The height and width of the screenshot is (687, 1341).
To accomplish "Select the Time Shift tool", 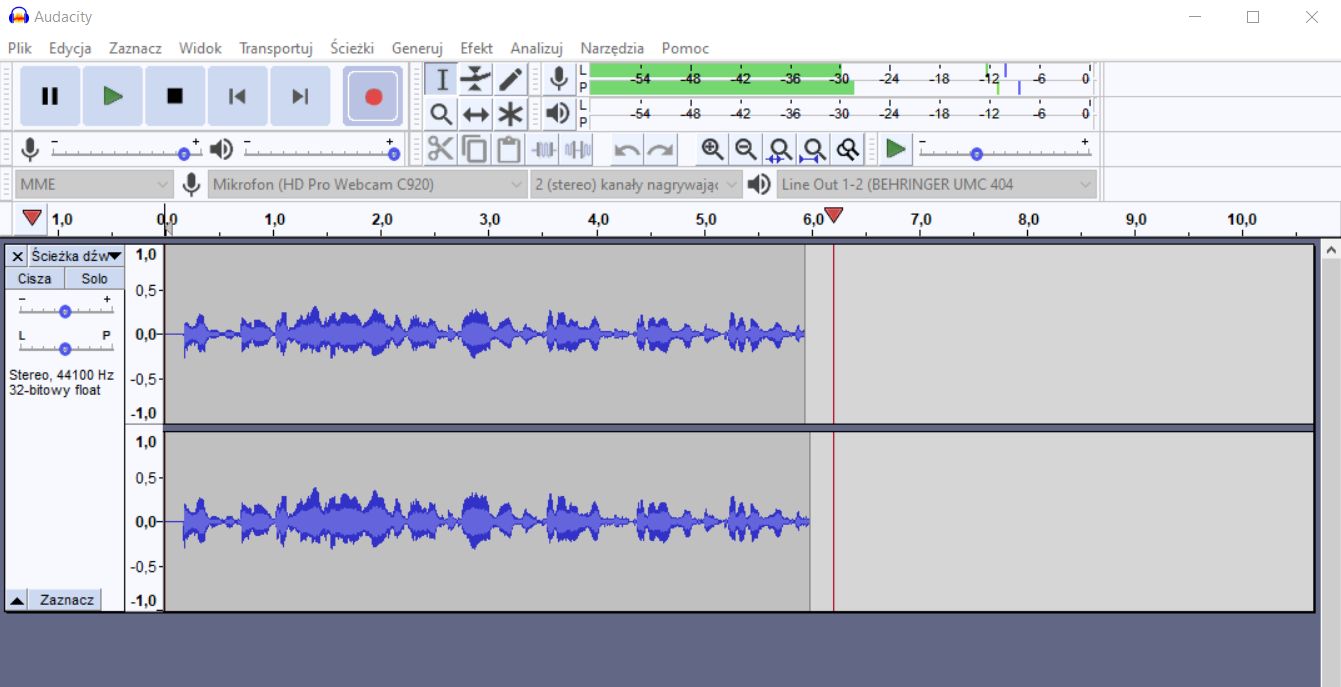I will [x=475, y=113].
